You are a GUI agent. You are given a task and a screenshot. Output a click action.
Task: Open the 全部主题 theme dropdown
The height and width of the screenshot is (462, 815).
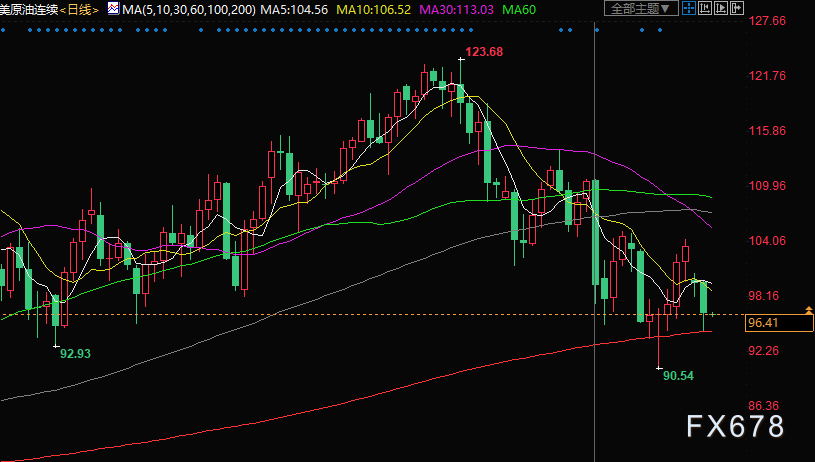[x=641, y=8]
